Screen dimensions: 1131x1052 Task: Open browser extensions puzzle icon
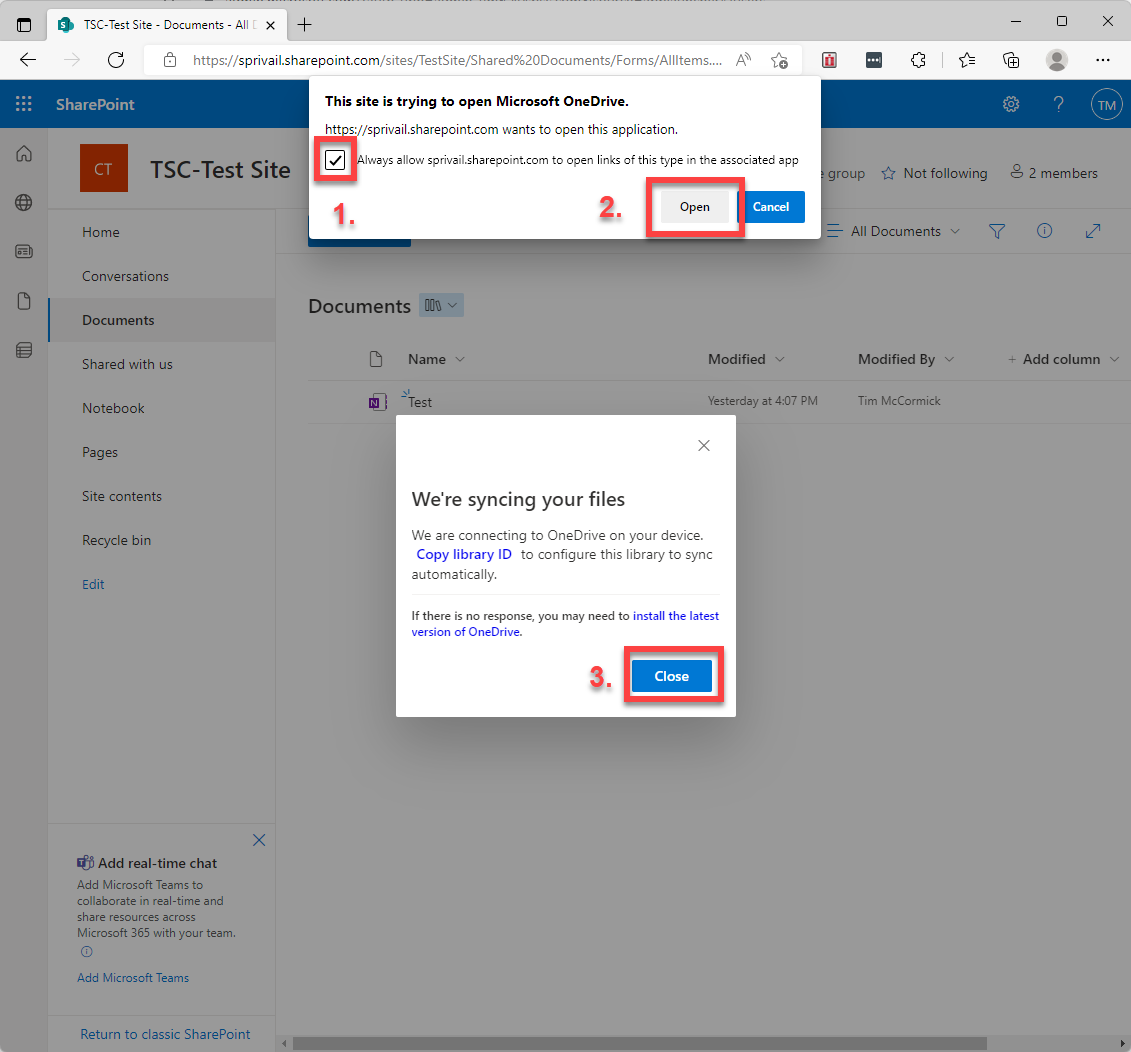pyautogui.click(x=918, y=60)
